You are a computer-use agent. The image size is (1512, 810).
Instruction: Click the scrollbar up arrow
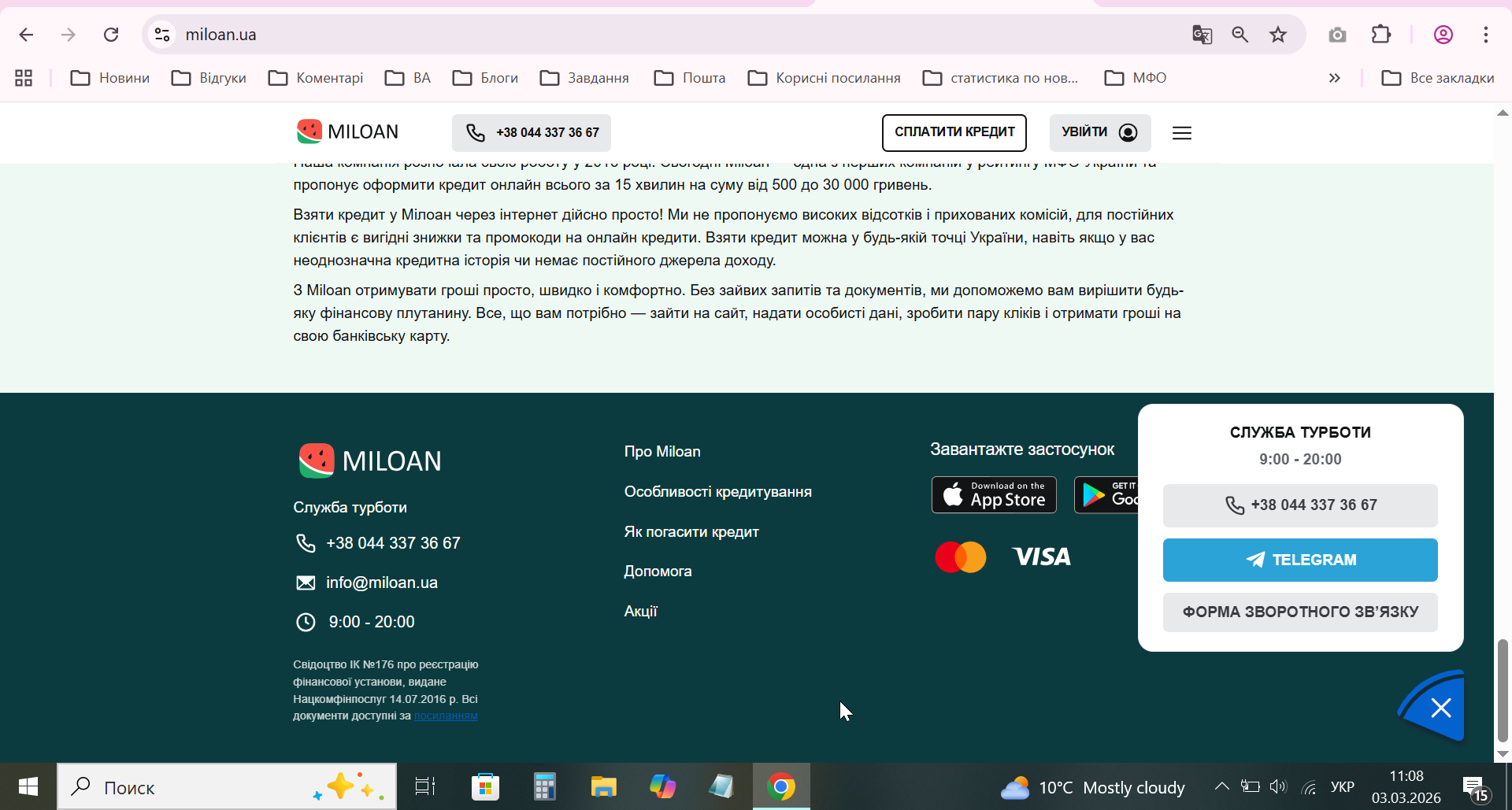coord(1503,113)
